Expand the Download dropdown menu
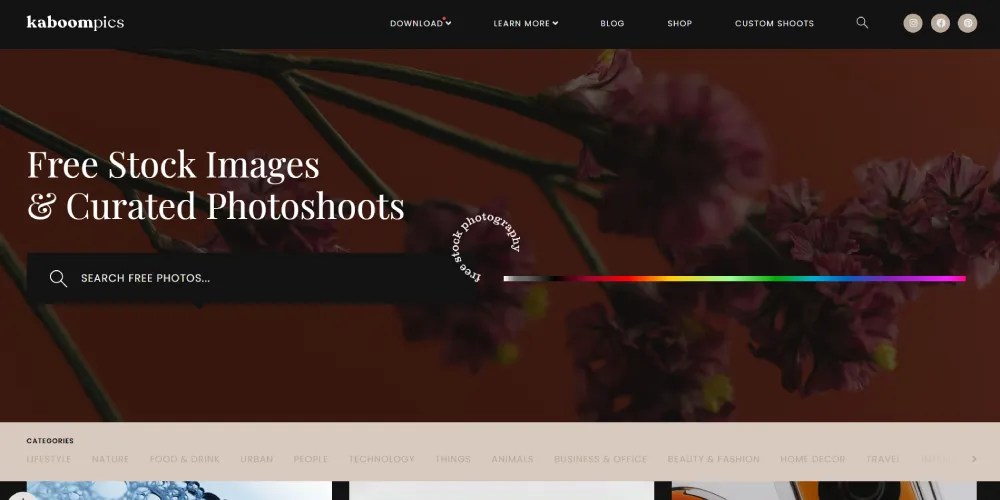This screenshot has width=1000, height=500. pyautogui.click(x=420, y=24)
